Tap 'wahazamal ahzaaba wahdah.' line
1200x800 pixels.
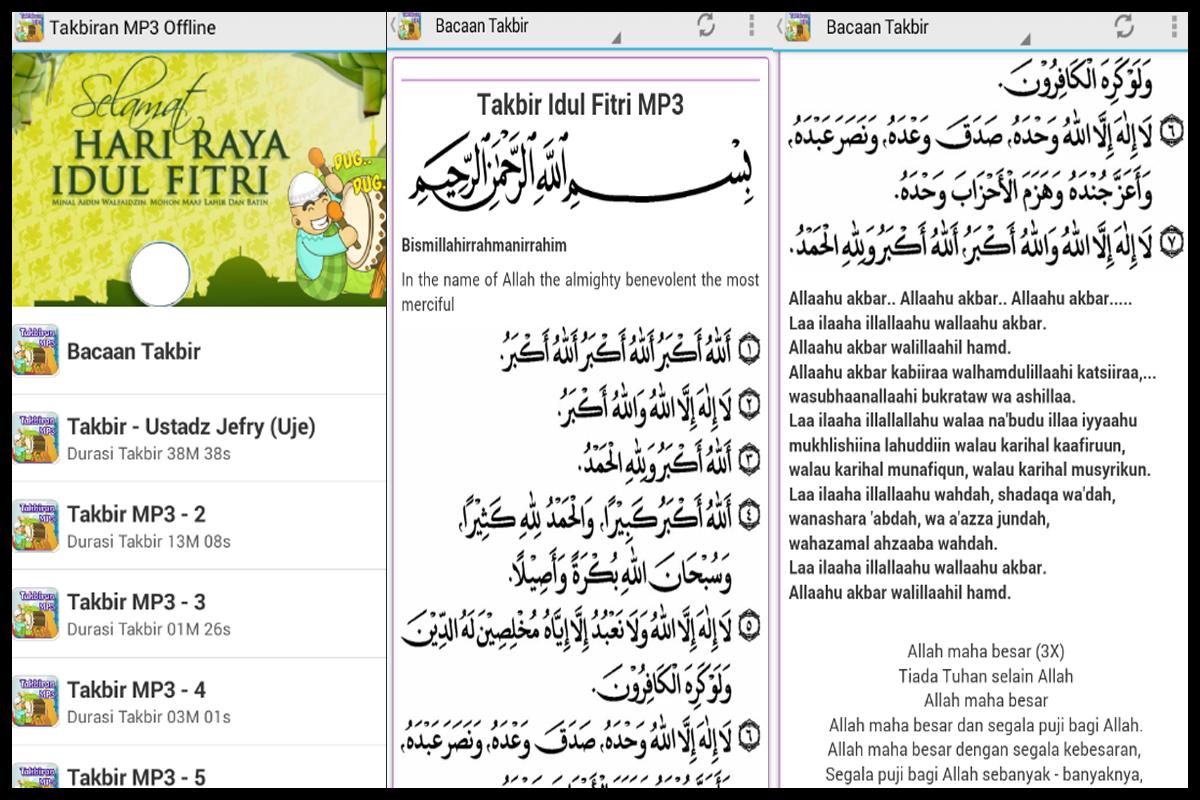(x=893, y=544)
